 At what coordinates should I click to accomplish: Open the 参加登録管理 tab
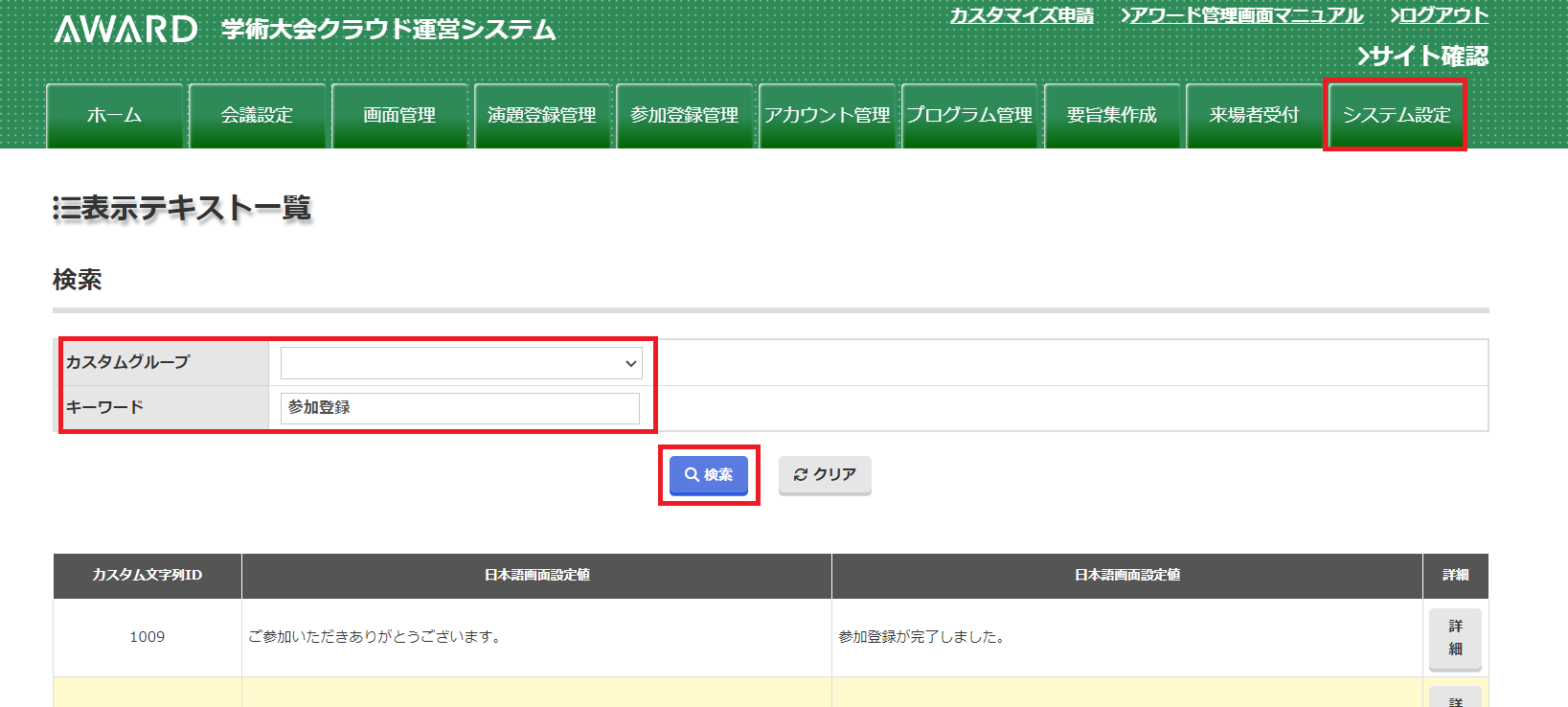coord(684,116)
